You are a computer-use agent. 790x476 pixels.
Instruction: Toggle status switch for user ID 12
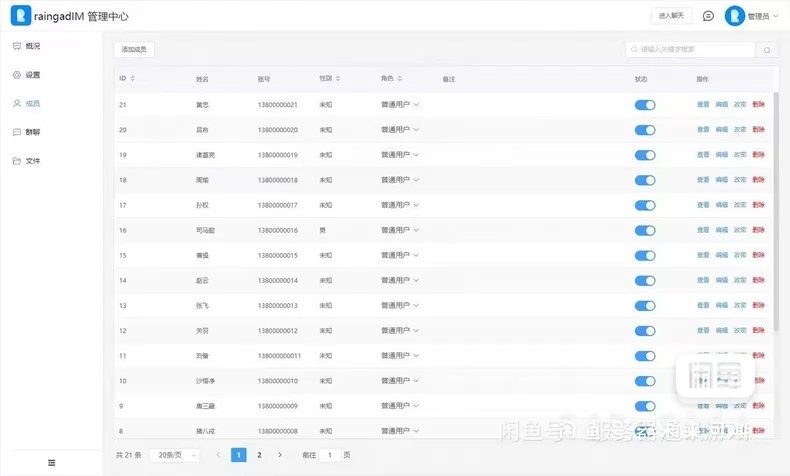[645, 331]
